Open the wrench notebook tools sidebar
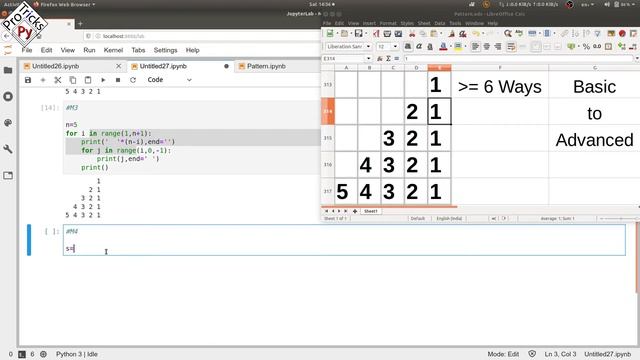640x360 pixels. point(8,149)
